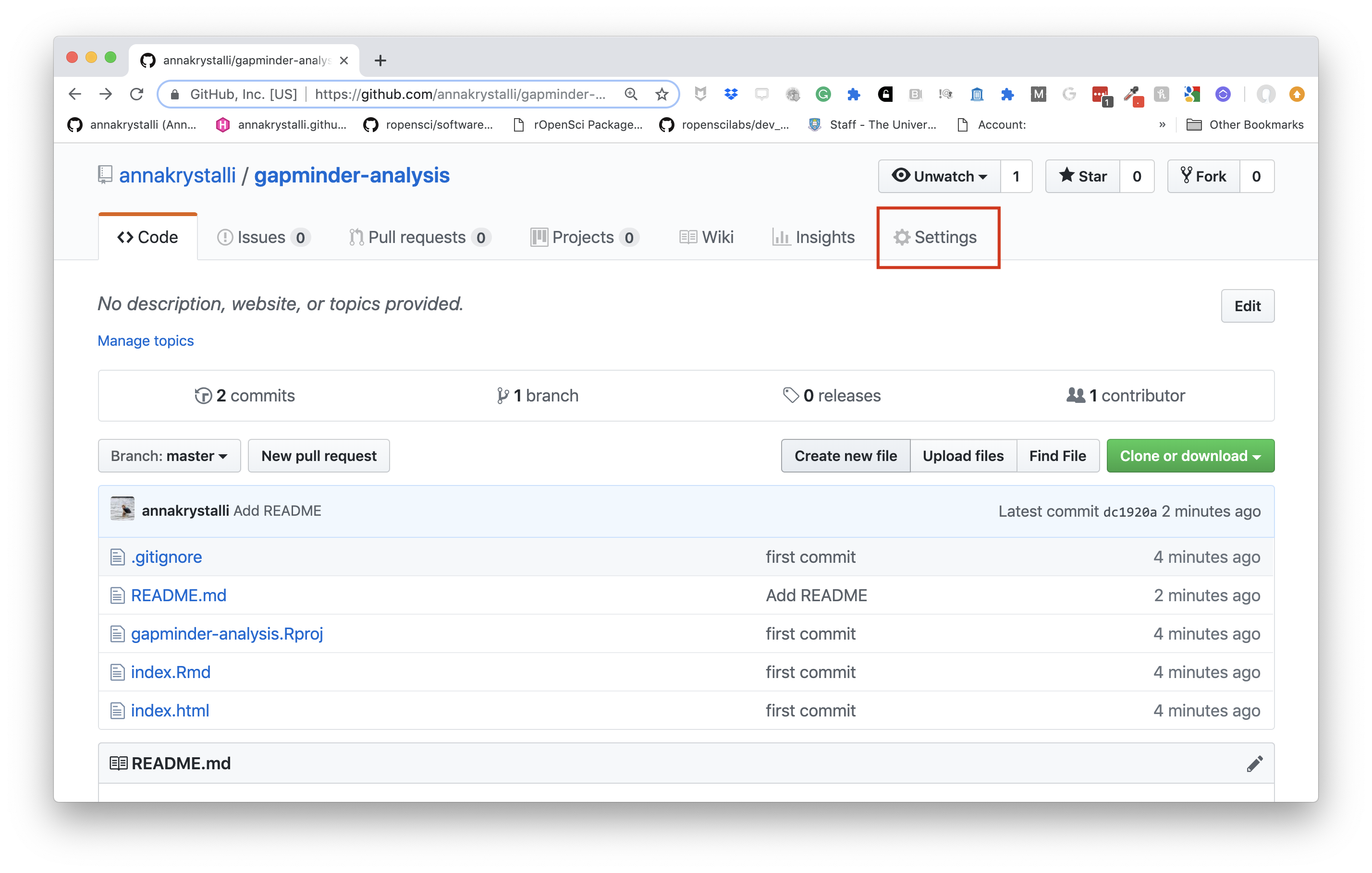Click the file icon next to index.html

click(x=117, y=711)
